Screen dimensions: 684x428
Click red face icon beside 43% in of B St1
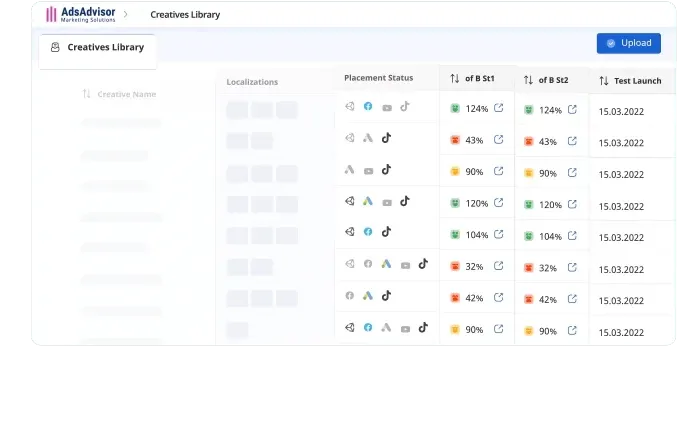[x=455, y=140]
